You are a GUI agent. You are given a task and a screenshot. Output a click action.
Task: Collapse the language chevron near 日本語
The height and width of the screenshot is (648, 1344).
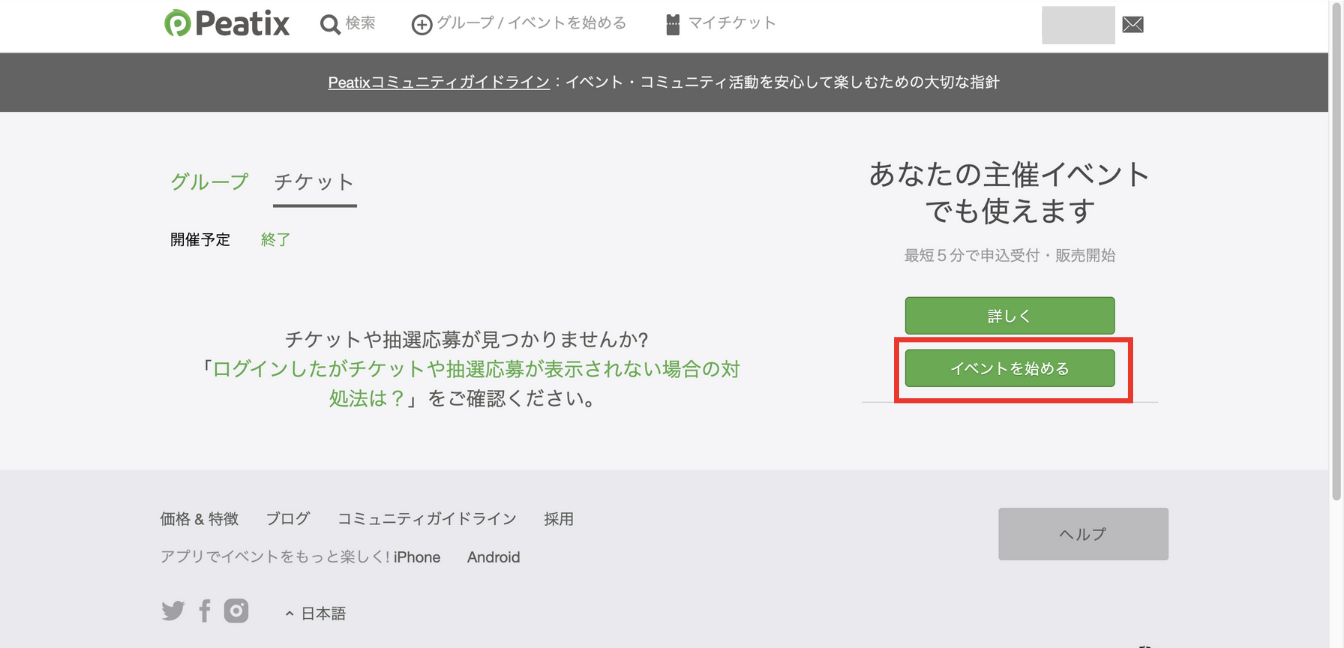[290, 612]
